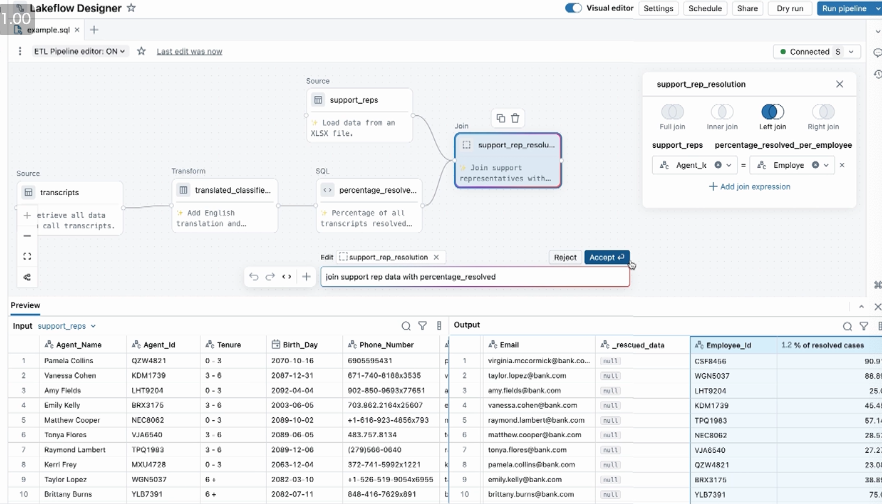Expand the input support_reps selector
The height and width of the screenshot is (504, 882).
[x=66, y=326]
